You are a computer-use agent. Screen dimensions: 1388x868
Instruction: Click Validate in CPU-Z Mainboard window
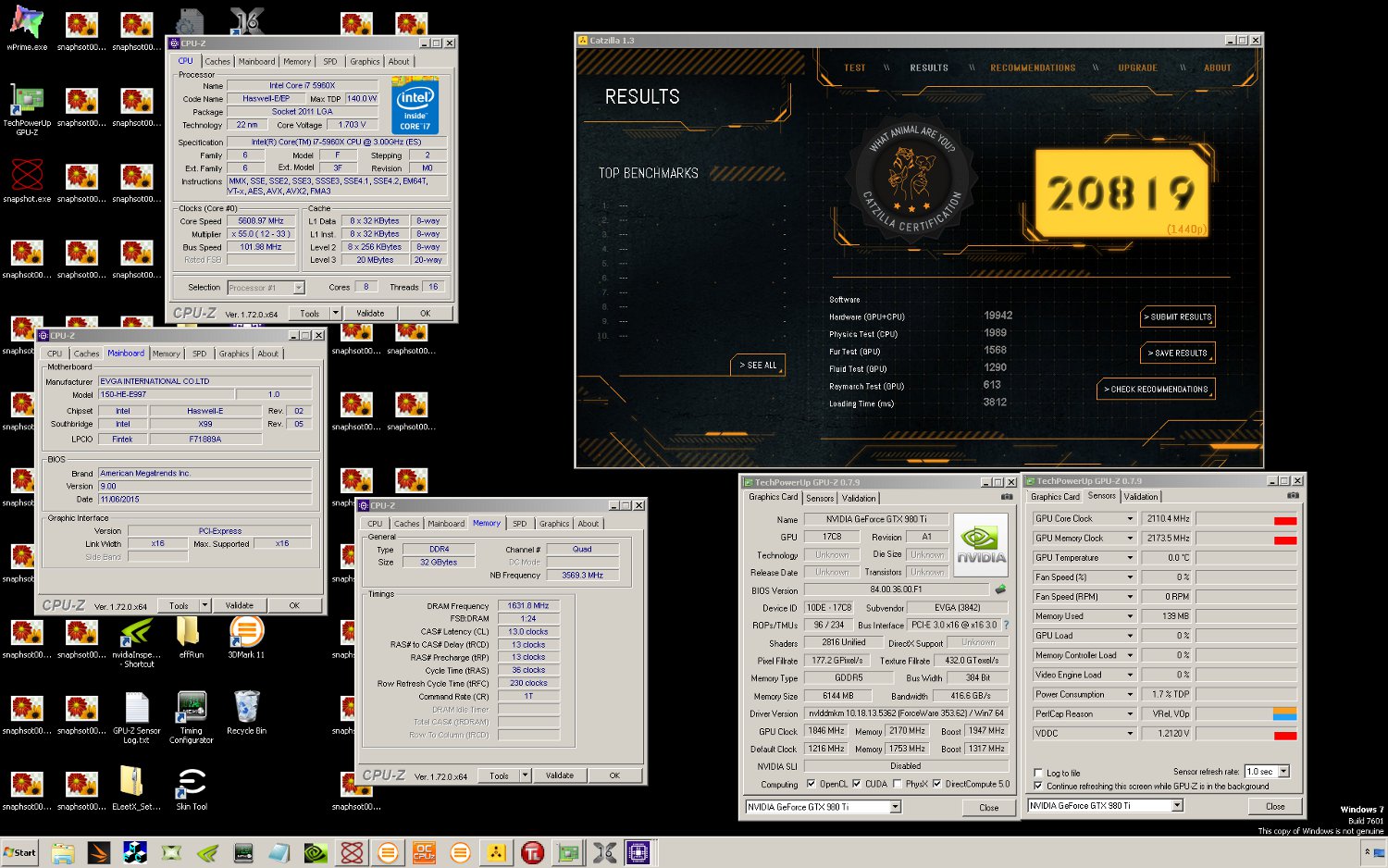[x=239, y=606]
